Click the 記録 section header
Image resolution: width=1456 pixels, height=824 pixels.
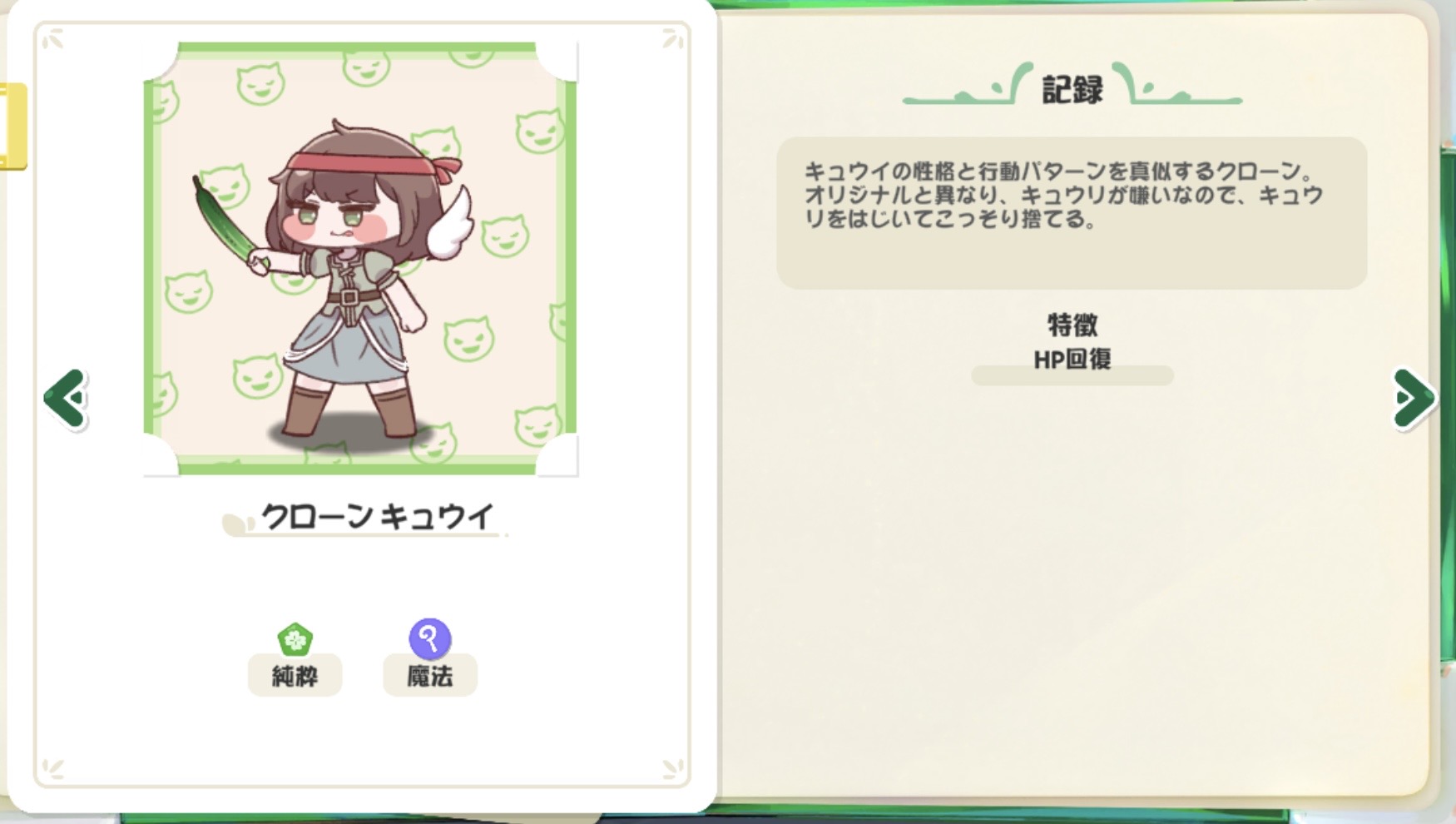1072,89
